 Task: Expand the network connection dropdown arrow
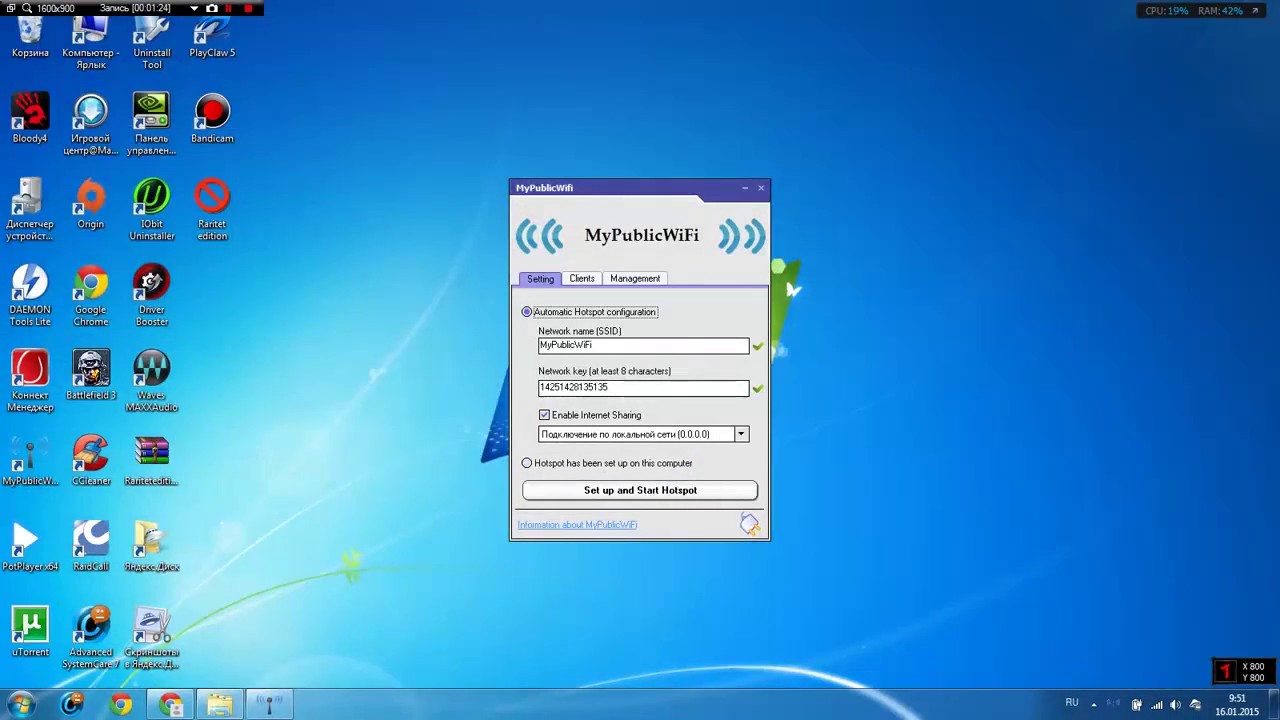(x=741, y=434)
